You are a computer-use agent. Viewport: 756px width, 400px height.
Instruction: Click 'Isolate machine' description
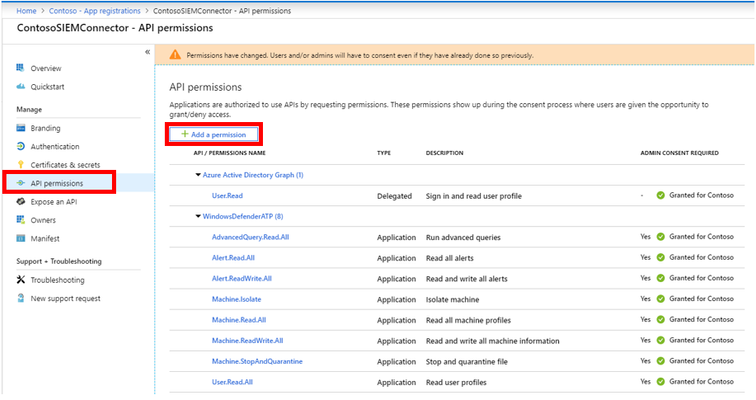tap(452, 299)
